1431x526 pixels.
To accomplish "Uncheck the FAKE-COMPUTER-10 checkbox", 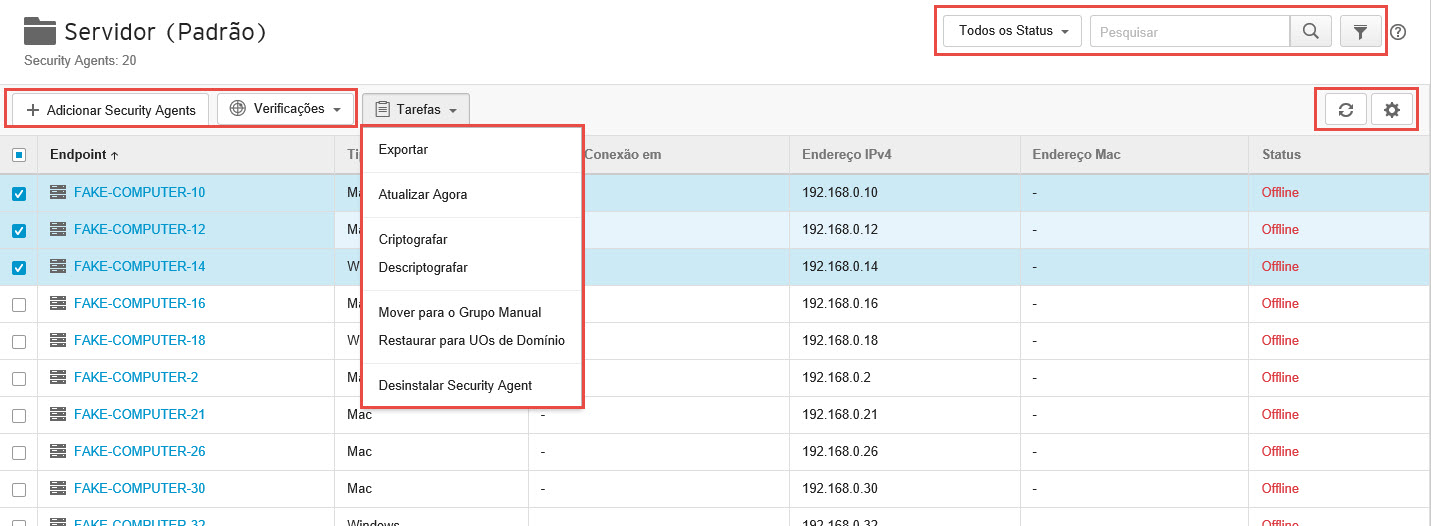I will pyautogui.click(x=19, y=193).
